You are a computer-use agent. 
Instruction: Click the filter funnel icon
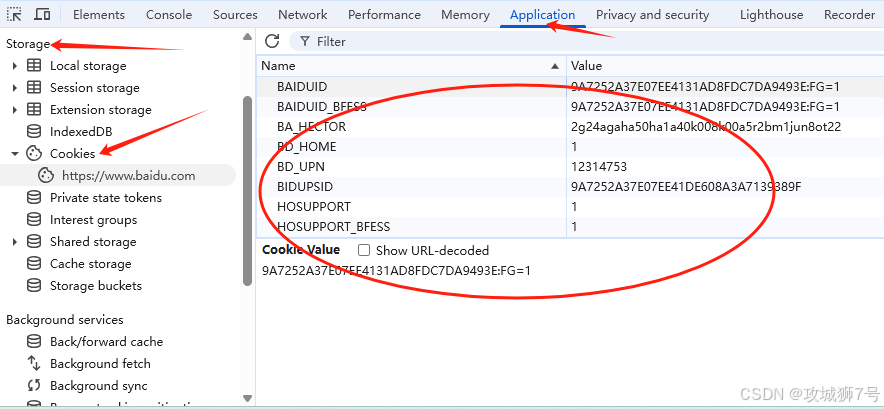click(x=305, y=41)
